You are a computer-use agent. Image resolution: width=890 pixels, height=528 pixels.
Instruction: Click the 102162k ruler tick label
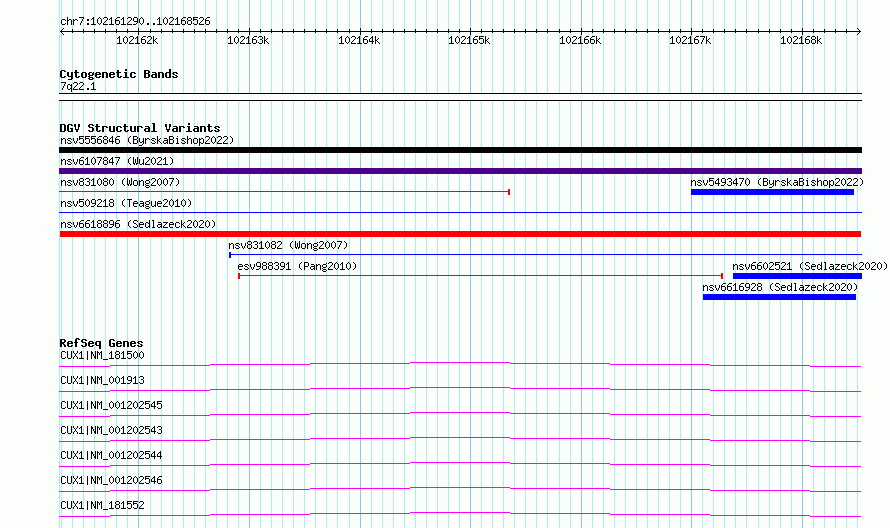click(137, 40)
